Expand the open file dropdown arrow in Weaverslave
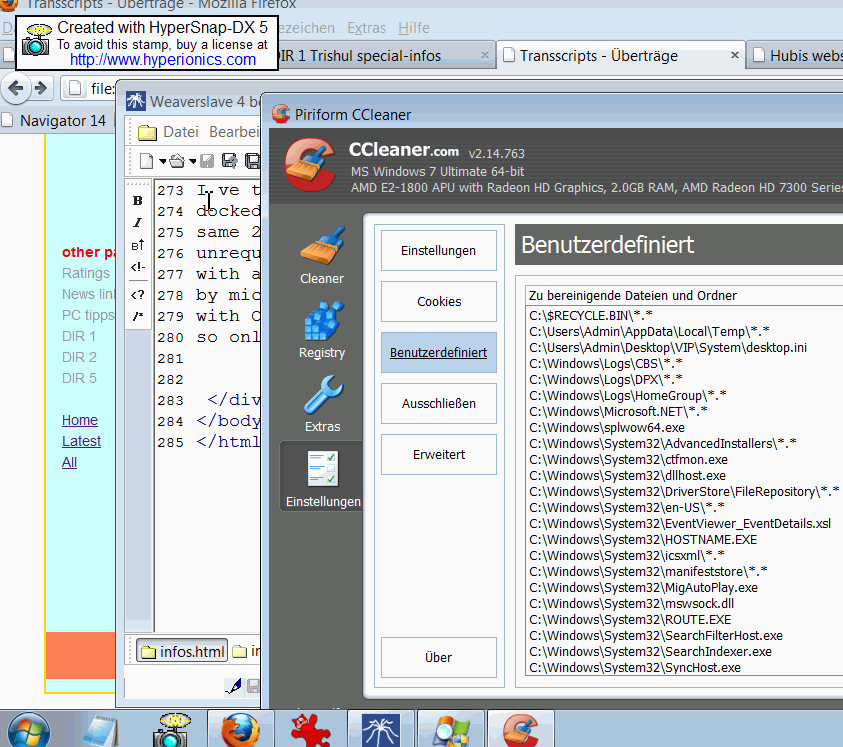 pyautogui.click(x=192, y=161)
